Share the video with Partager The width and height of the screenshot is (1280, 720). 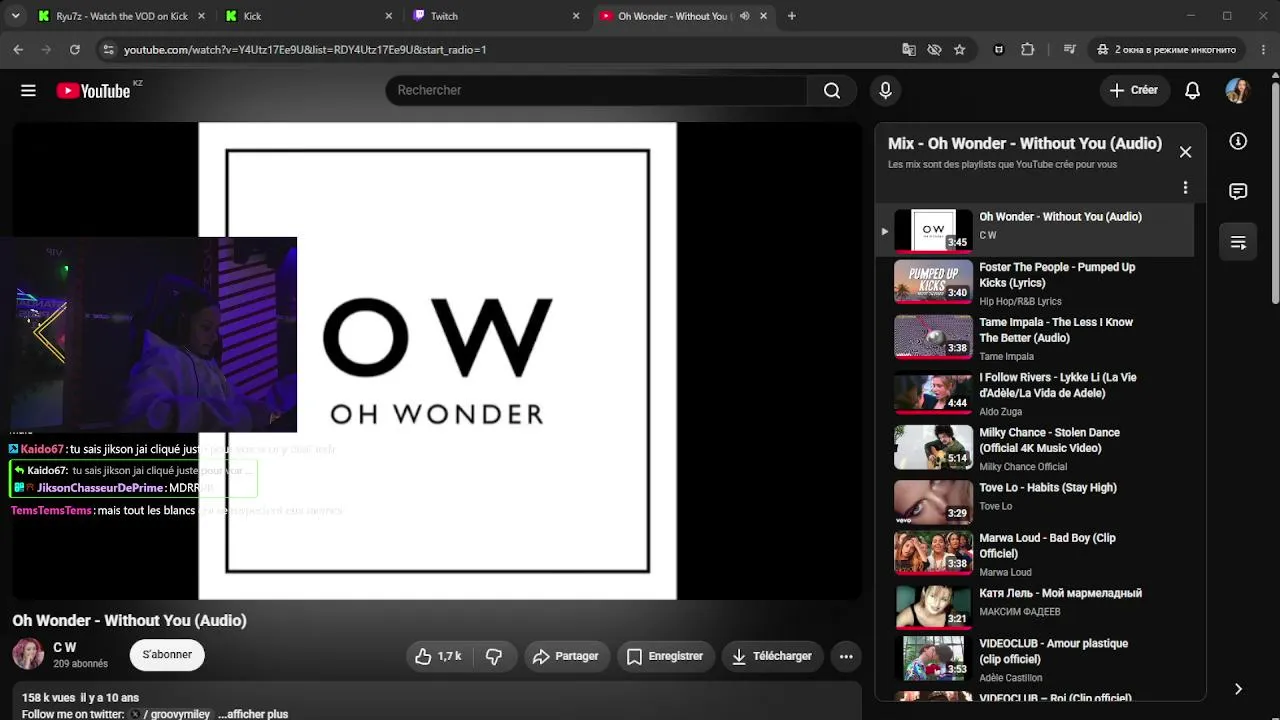point(566,656)
